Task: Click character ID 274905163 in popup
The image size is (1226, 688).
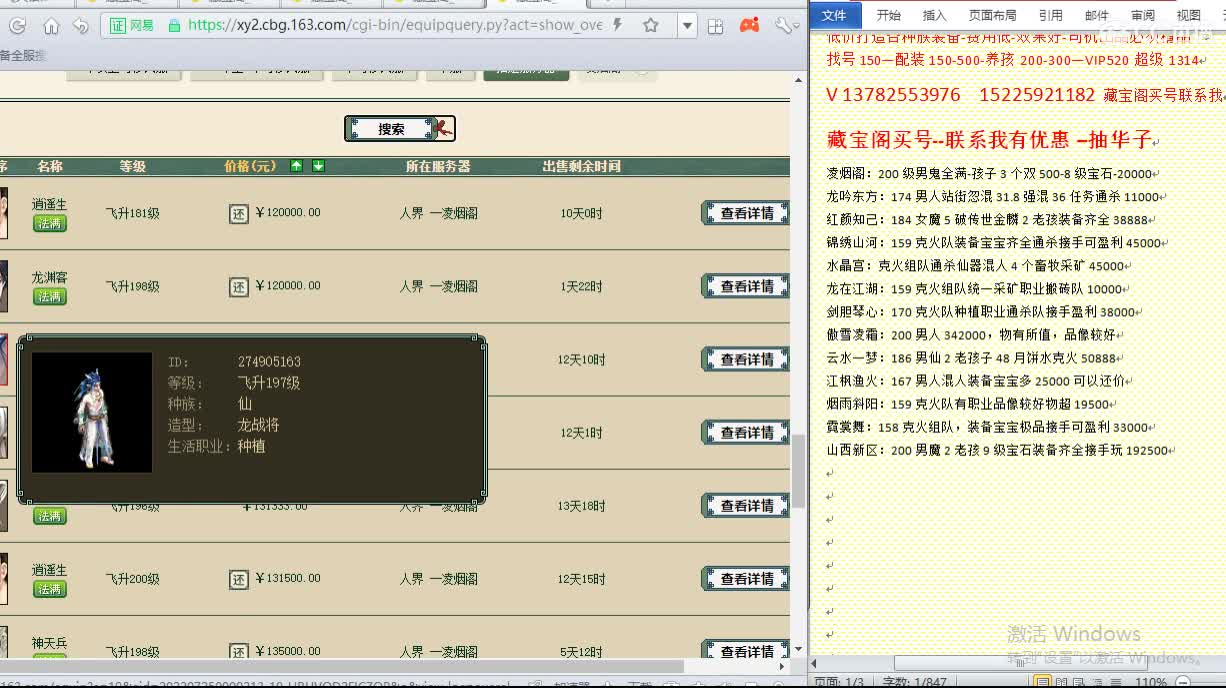Action: click(269, 362)
